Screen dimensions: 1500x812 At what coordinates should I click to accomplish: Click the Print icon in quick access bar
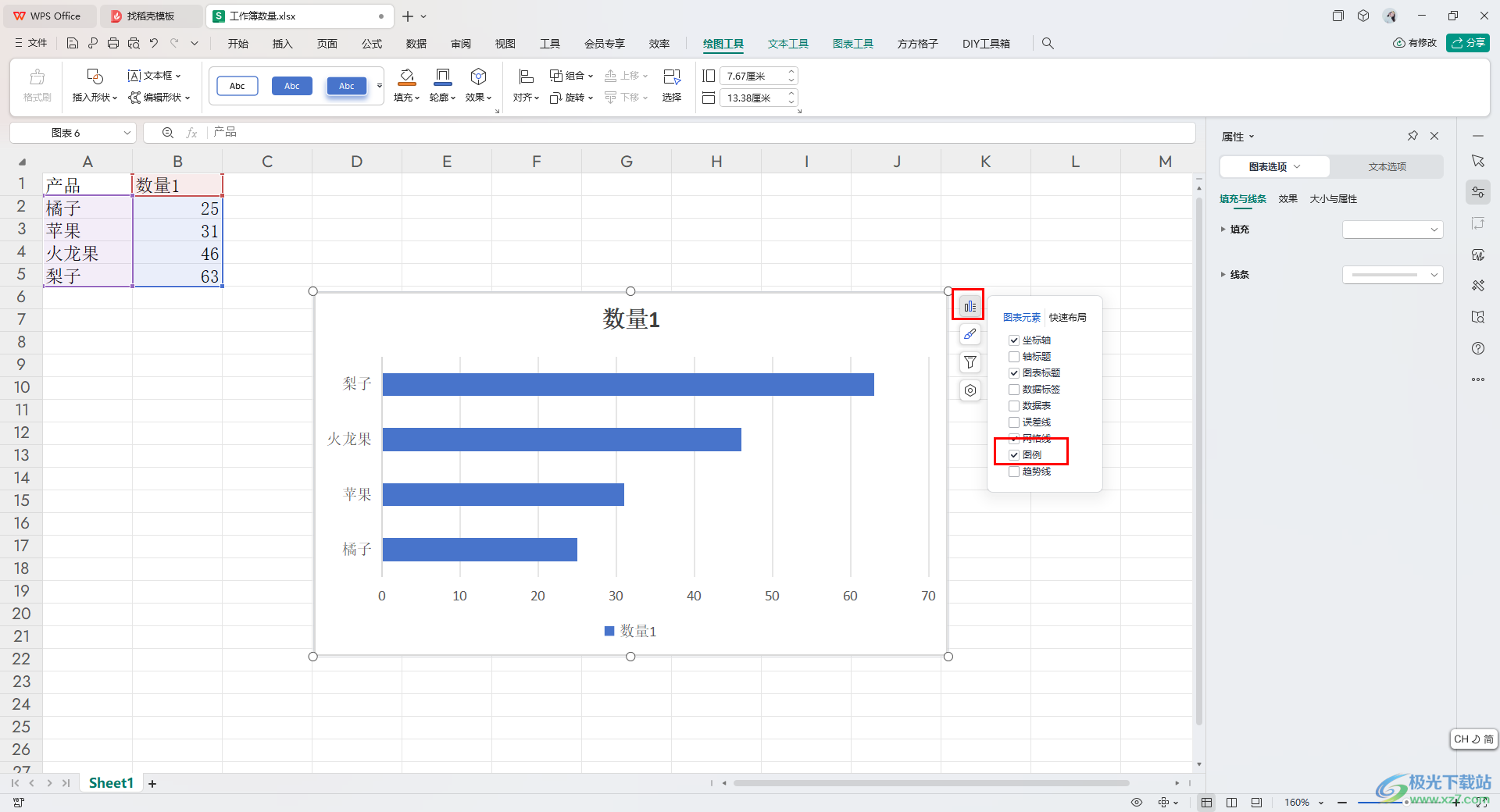tap(113, 44)
